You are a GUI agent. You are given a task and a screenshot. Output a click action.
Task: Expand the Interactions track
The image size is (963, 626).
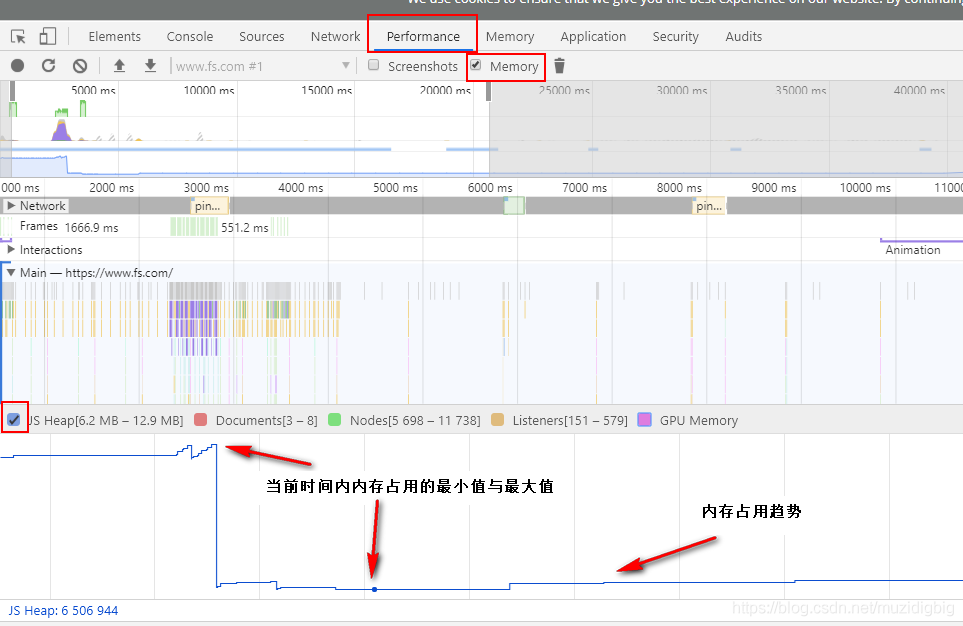[10, 249]
